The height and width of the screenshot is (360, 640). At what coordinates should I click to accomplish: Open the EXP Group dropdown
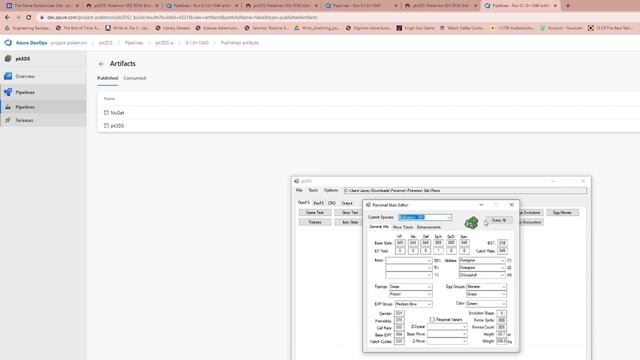tap(429, 304)
